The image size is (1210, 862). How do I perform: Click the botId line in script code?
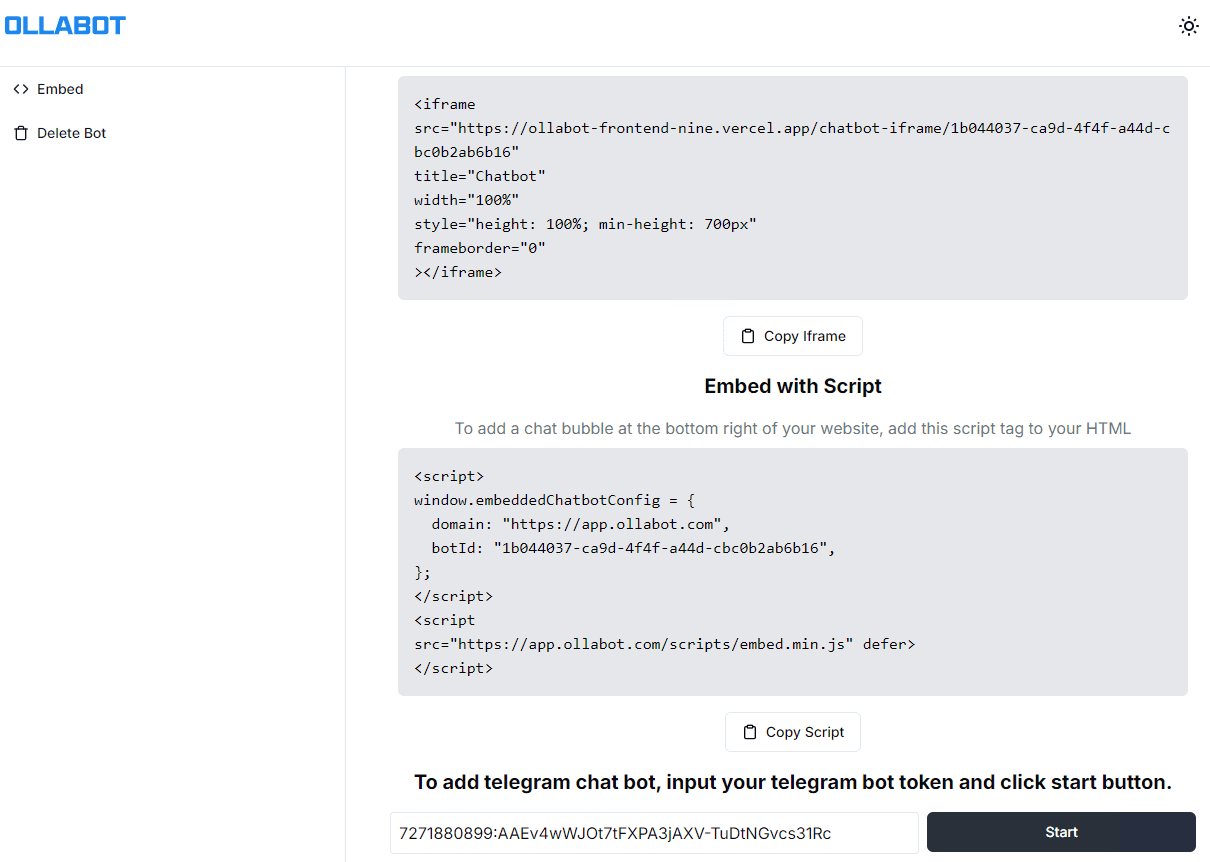(633, 548)
